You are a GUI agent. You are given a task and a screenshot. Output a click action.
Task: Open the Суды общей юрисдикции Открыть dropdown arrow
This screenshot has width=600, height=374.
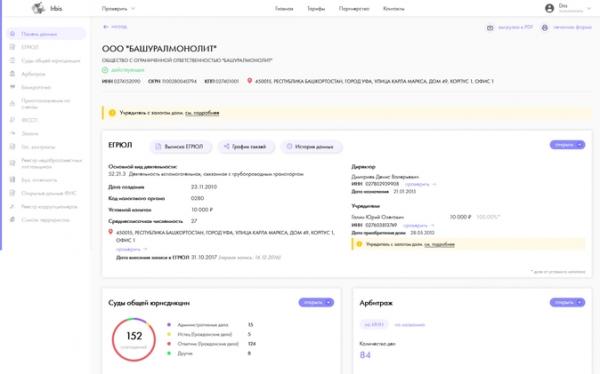[328, 302]
